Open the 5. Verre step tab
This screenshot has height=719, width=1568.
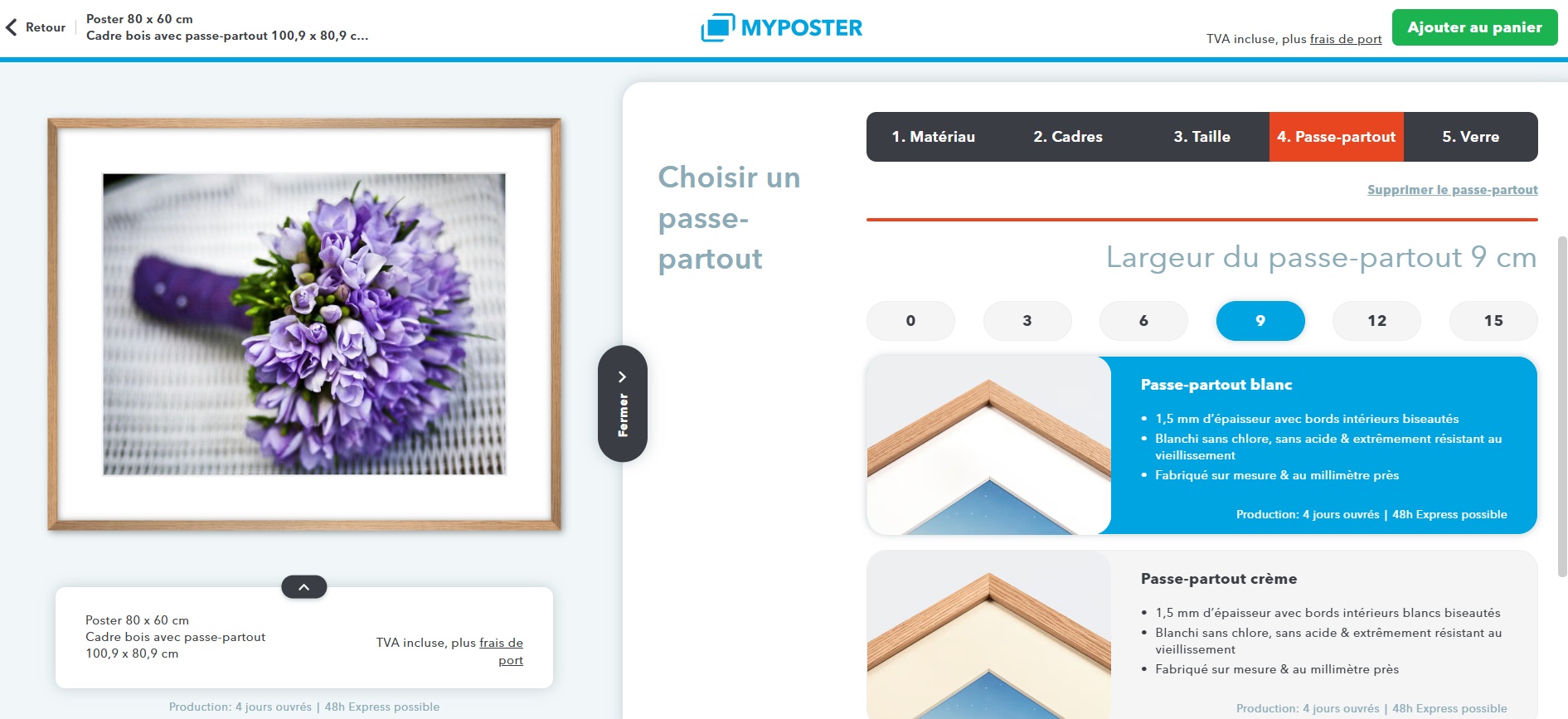tap(1471, 137)
